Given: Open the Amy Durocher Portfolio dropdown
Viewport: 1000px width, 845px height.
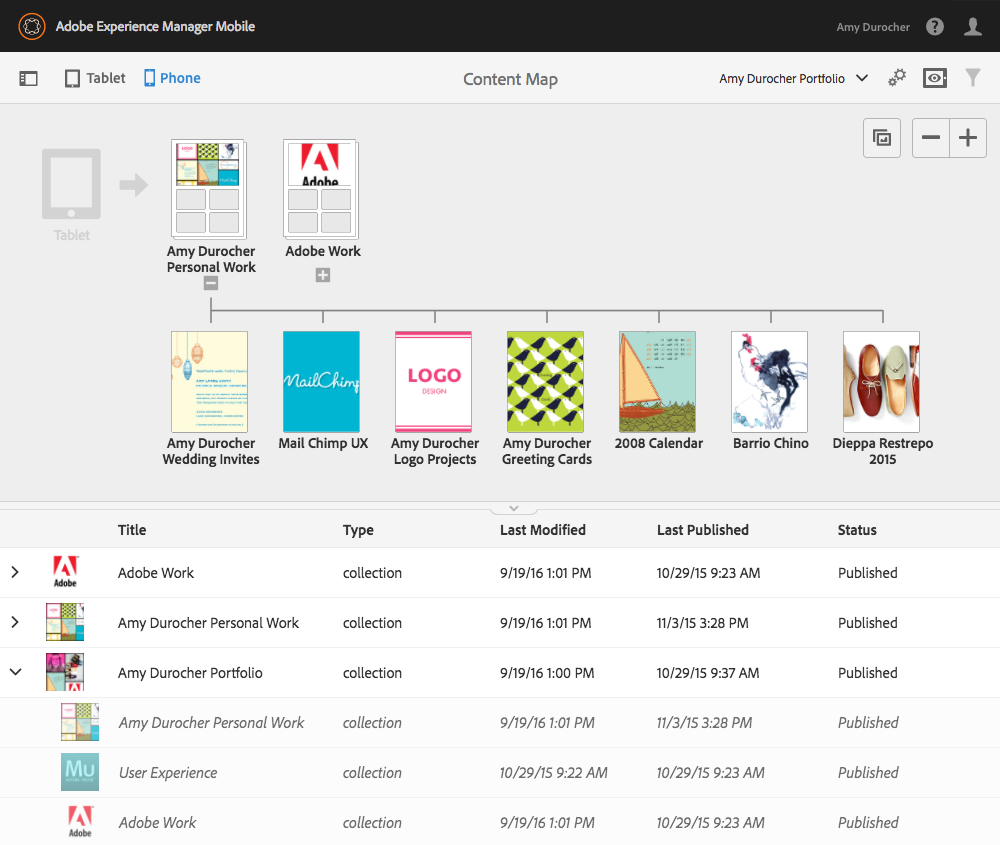Looking at the screenshot, I should coord(793,78).
